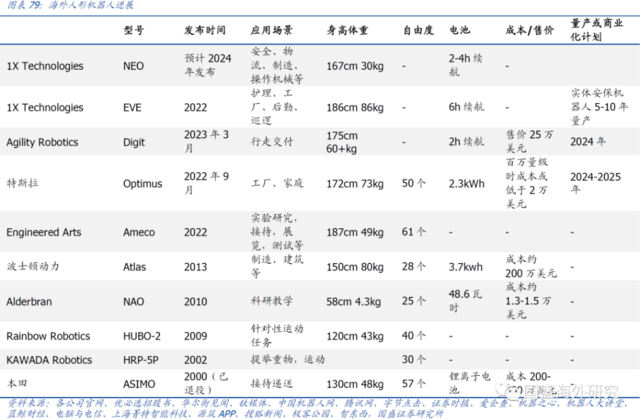
Task: Select the "发布时间" column header
Action: tap(205, 30)
